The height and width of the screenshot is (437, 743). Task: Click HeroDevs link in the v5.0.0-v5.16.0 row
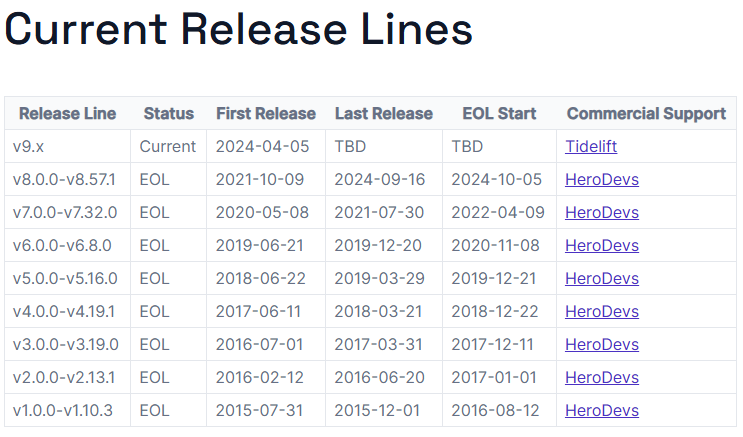pos(601,279)
